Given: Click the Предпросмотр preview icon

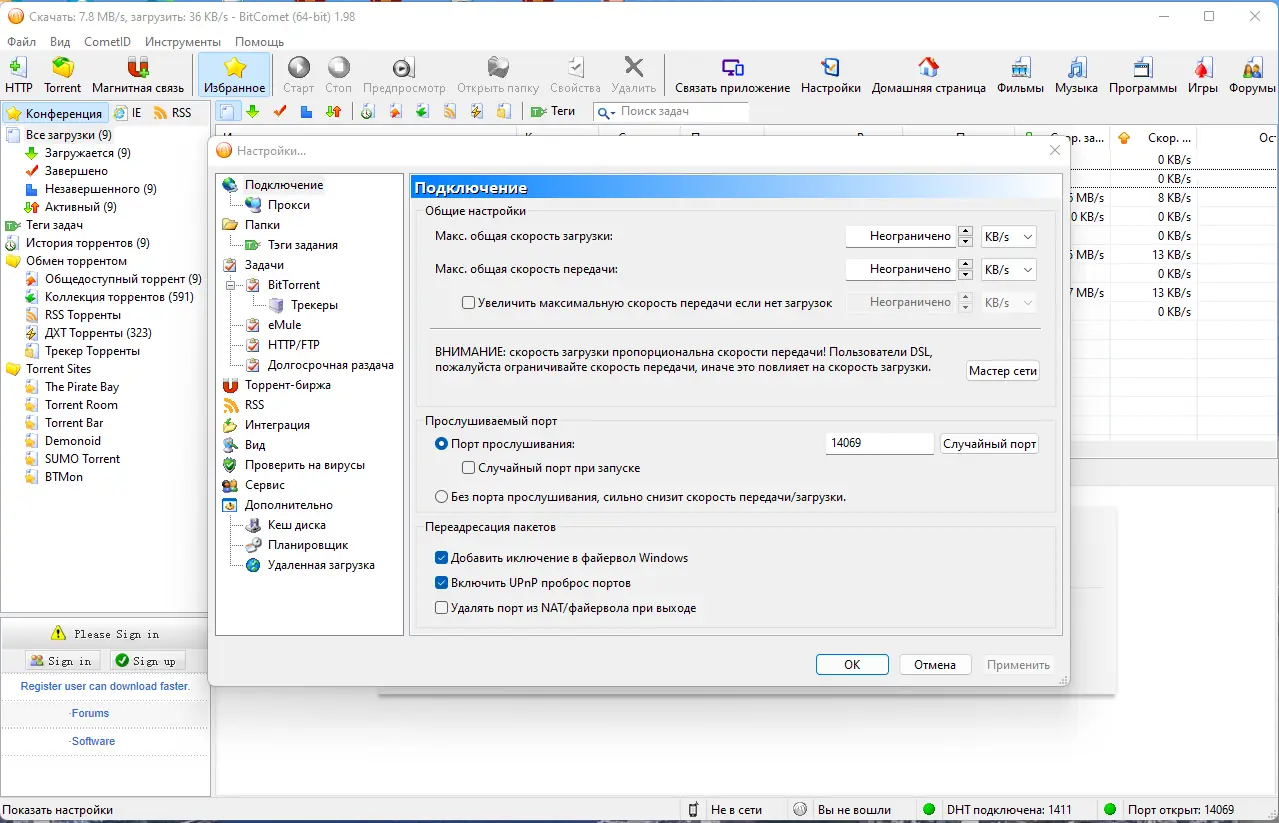Looking at the screenshot, I should [404, 75].
